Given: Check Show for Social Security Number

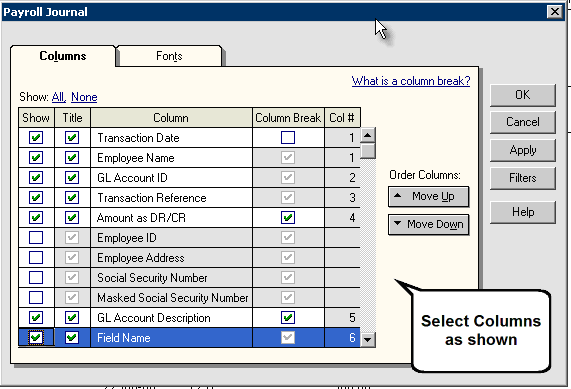Looking at the screenshot, I should click(36, 278).
